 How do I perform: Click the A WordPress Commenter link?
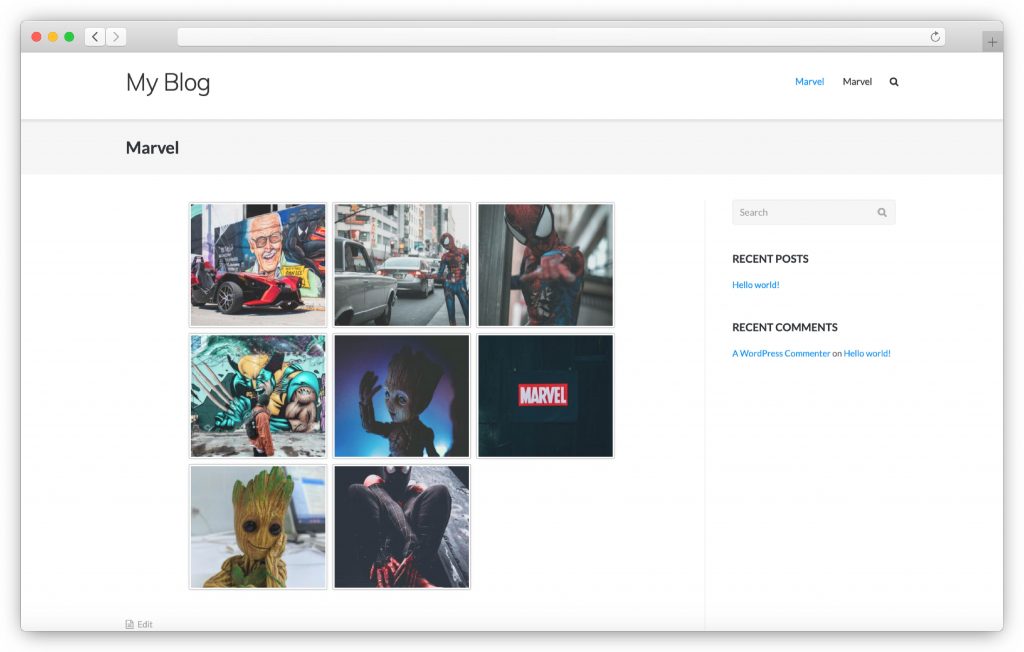[x=781, y=353]
